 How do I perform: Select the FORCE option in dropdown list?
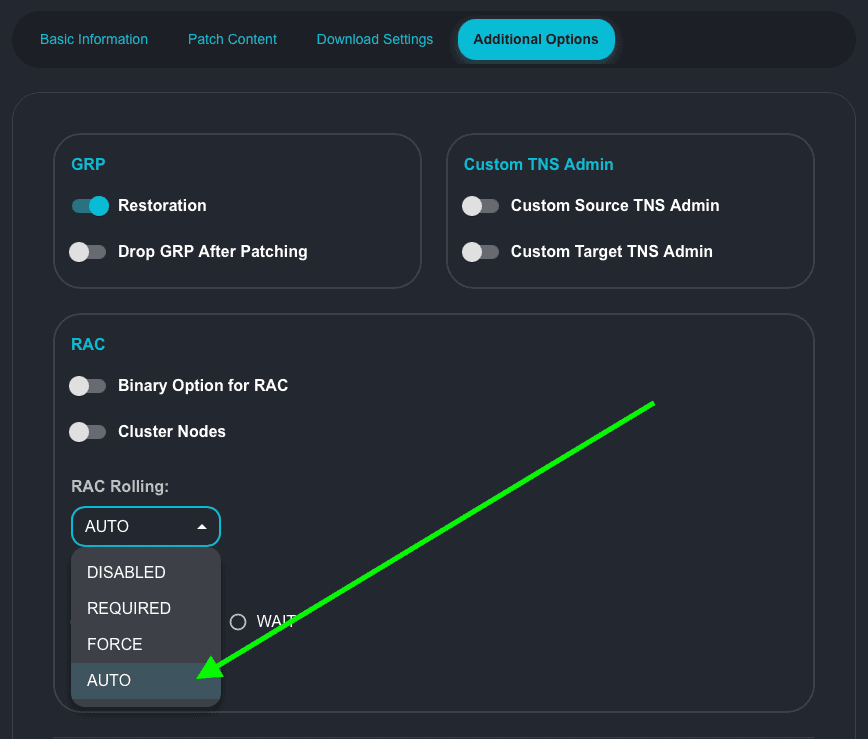[115, 645]
